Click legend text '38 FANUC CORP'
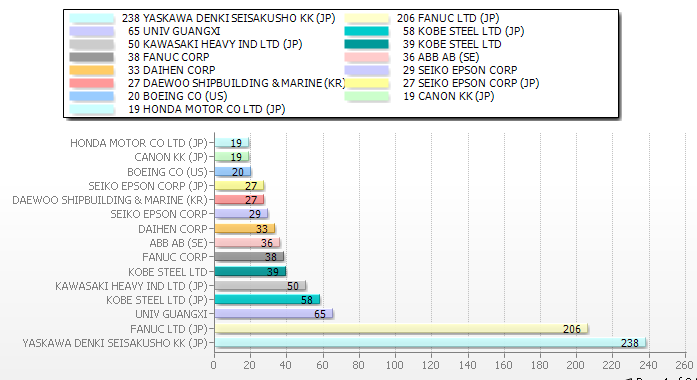This screenshot has height=380, width=697. pyautogui.click(x=168, y=57)
